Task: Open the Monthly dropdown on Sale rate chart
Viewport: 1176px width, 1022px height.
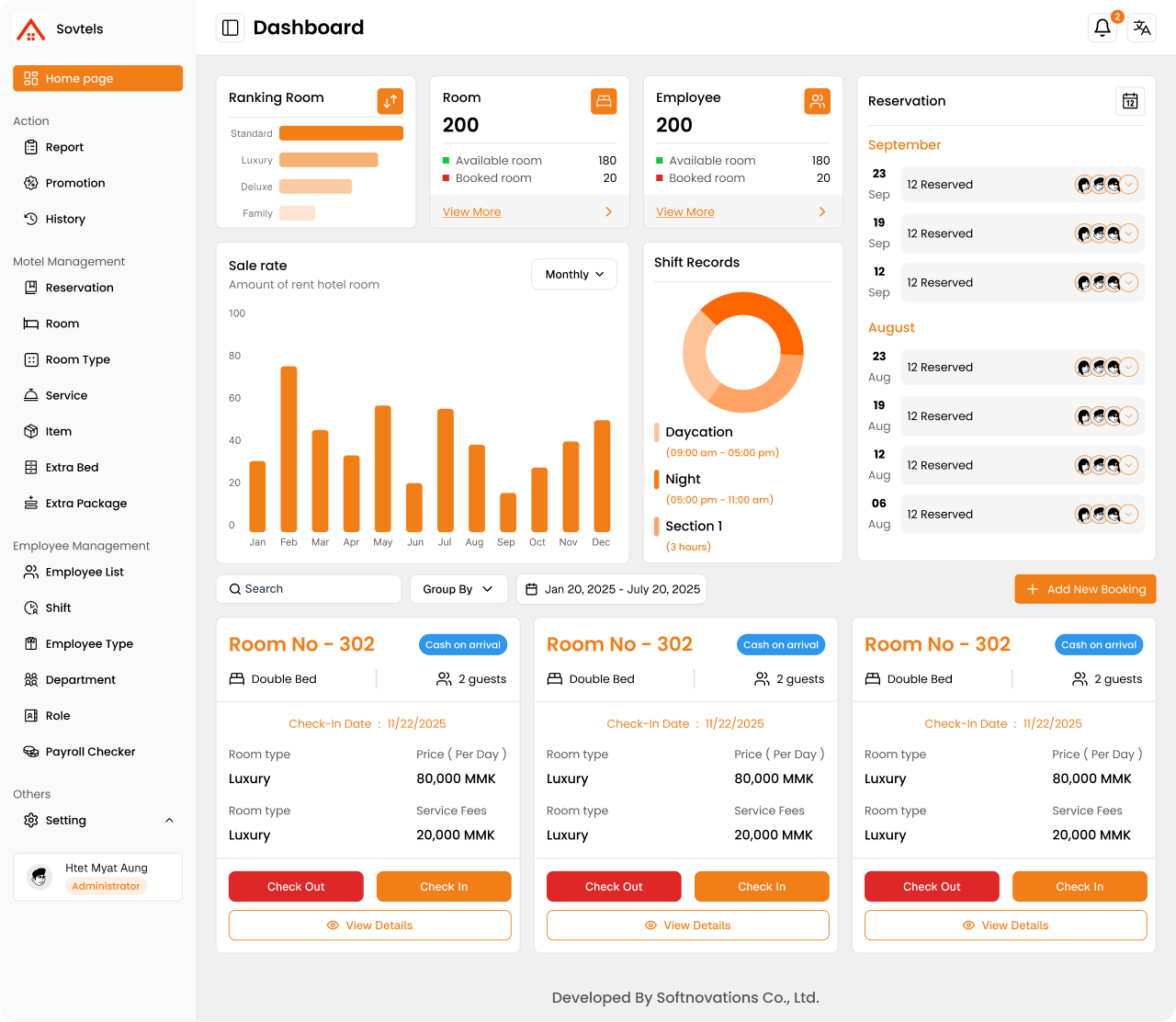Action: [573, 274]
